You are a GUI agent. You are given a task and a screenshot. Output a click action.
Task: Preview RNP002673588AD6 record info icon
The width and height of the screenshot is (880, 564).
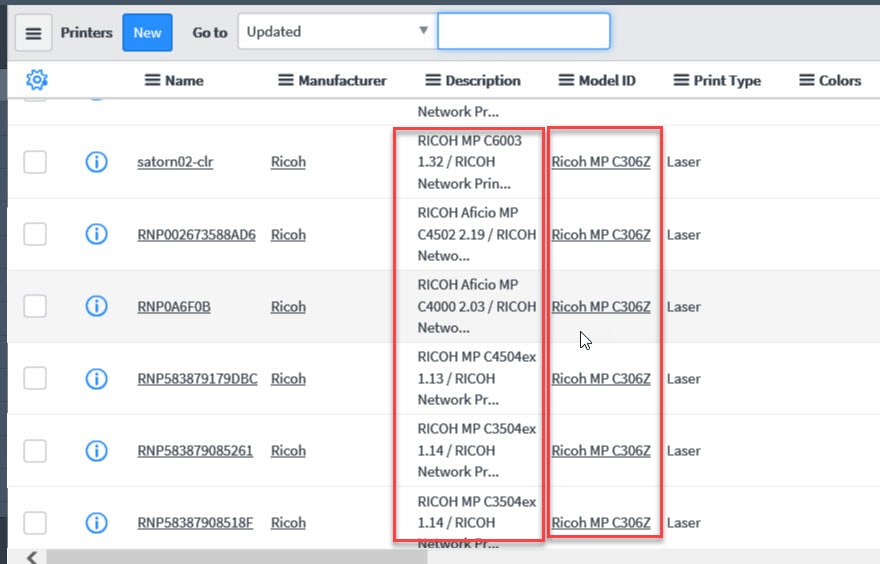tap(97, 234)
